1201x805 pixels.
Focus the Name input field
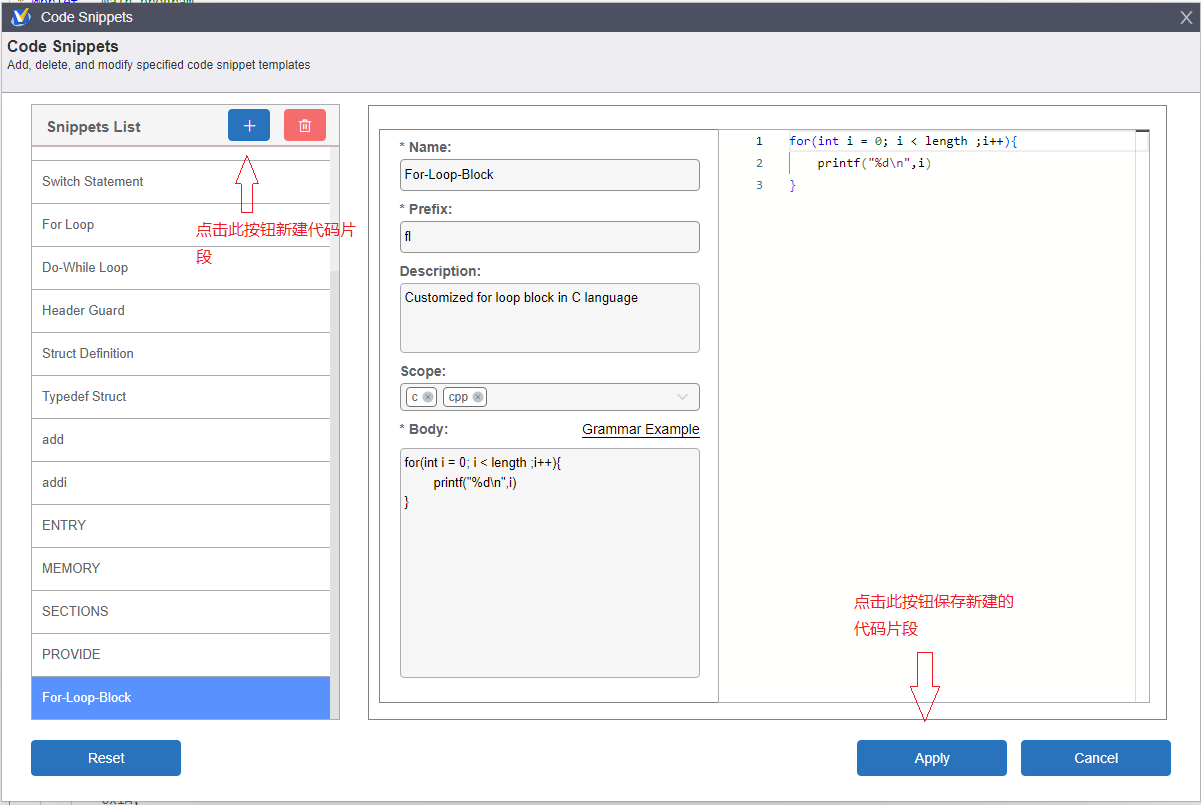pos(550,174)
